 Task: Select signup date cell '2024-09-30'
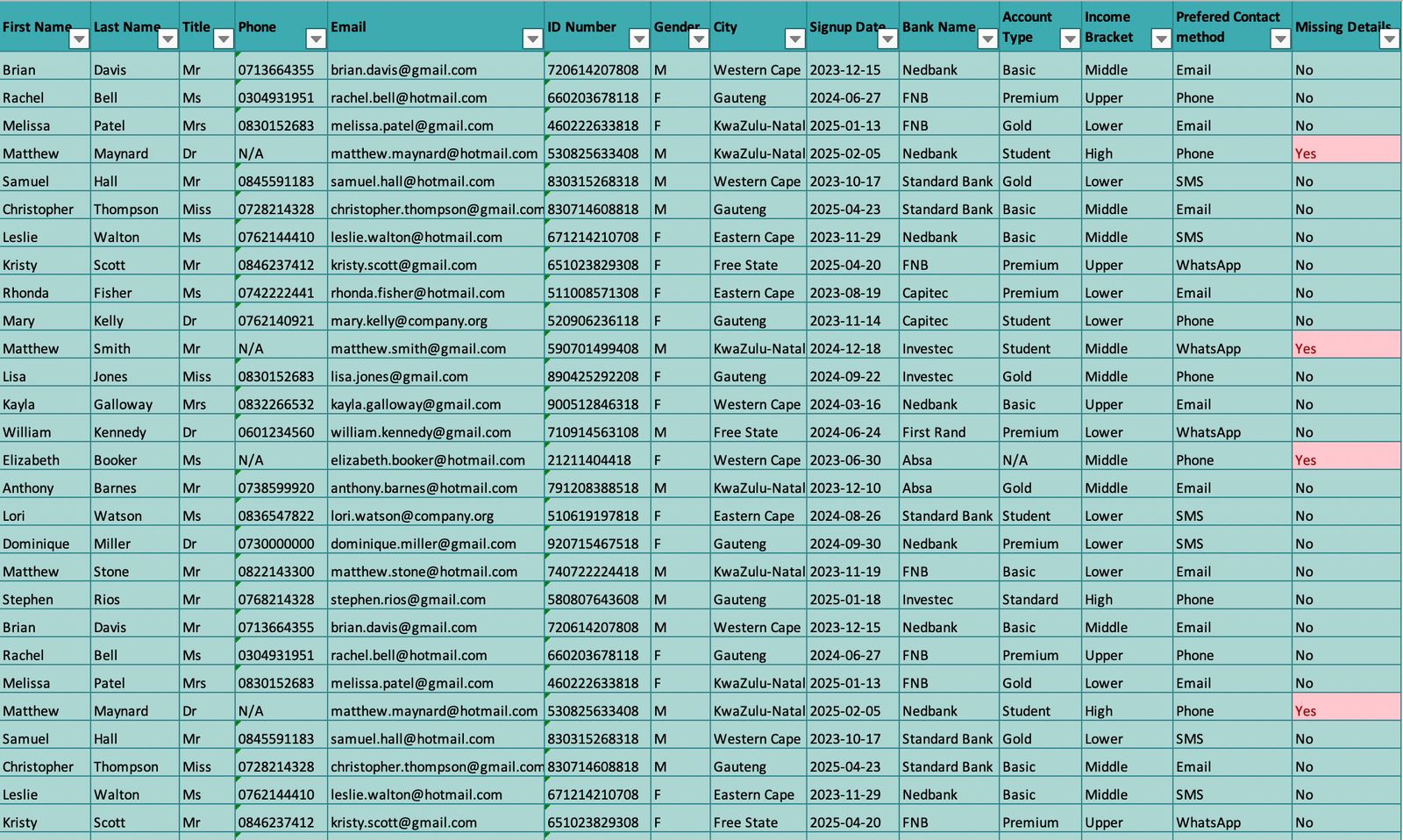click(852, 544)
